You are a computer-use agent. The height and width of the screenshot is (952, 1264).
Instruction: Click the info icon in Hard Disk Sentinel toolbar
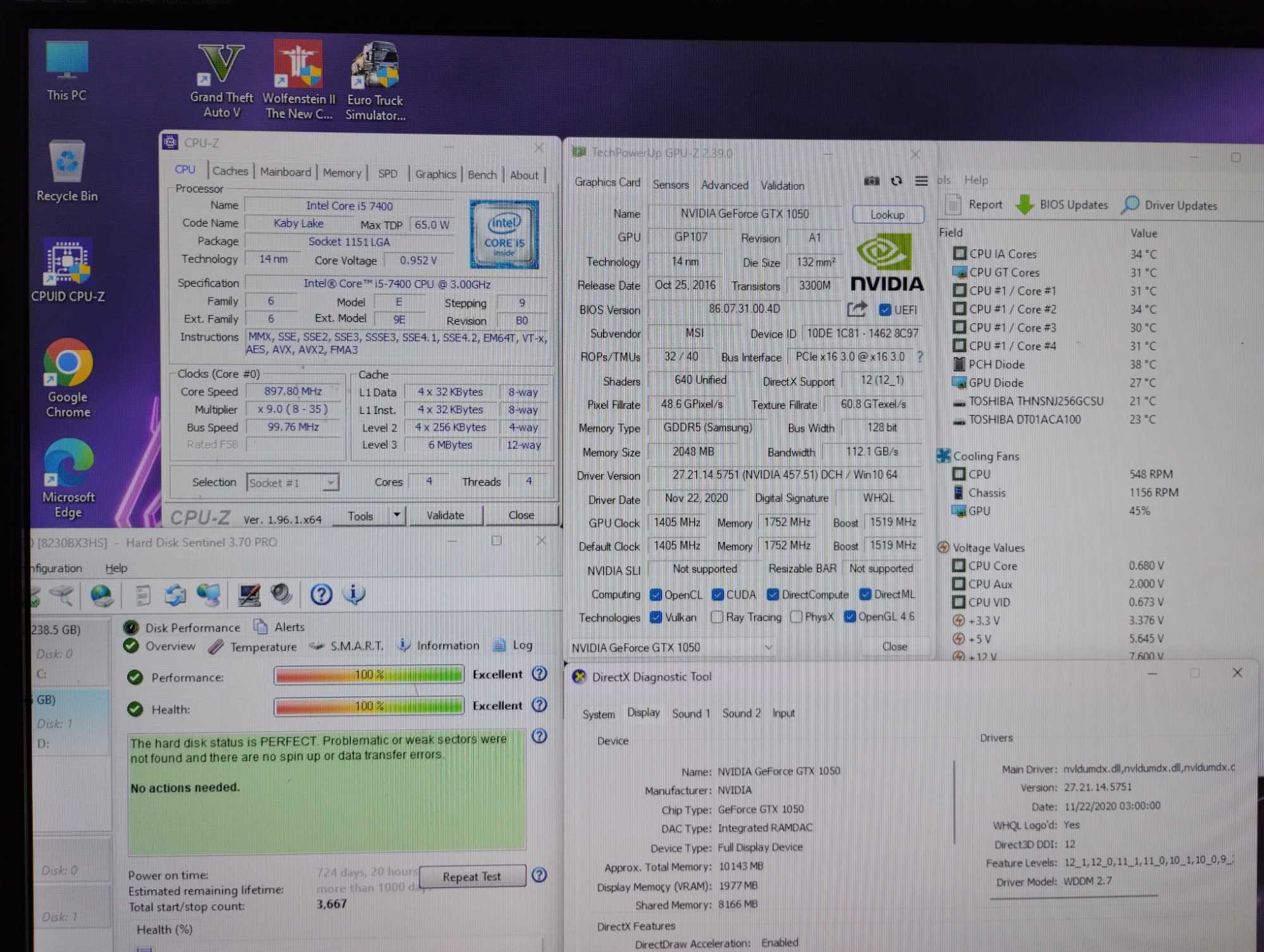354,594
